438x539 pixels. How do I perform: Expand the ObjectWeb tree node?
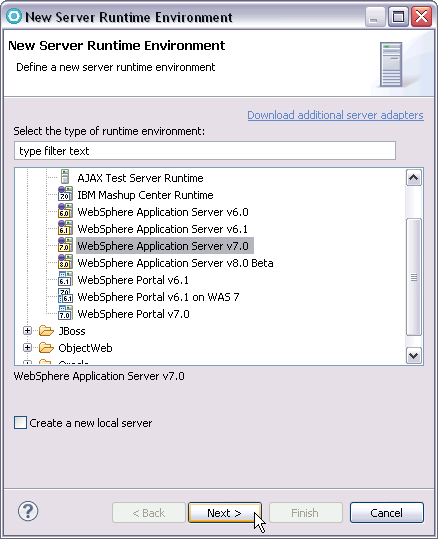click(27, 348)
